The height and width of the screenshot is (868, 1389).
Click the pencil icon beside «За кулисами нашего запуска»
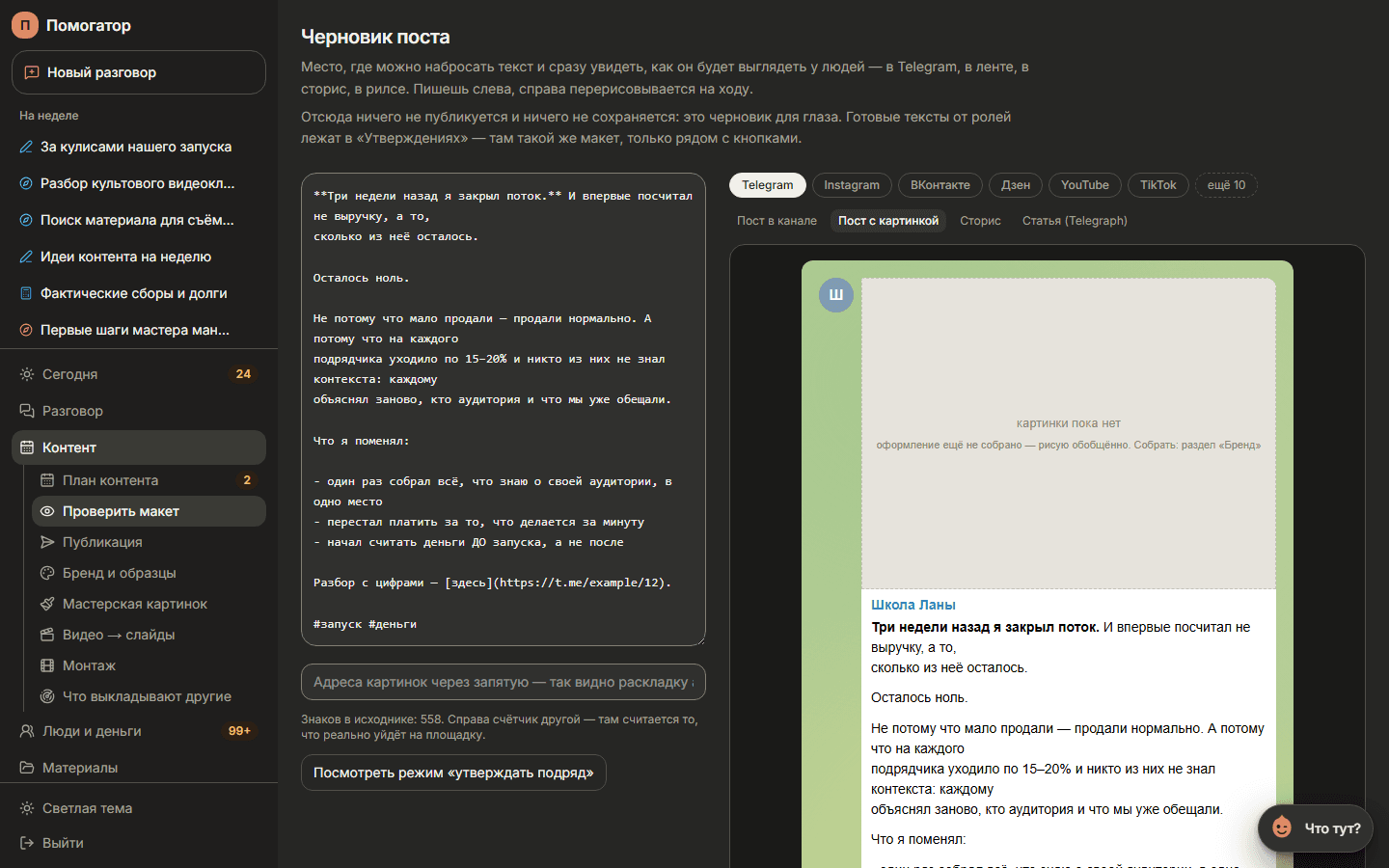pyautogui.click(x=26, y=147)
